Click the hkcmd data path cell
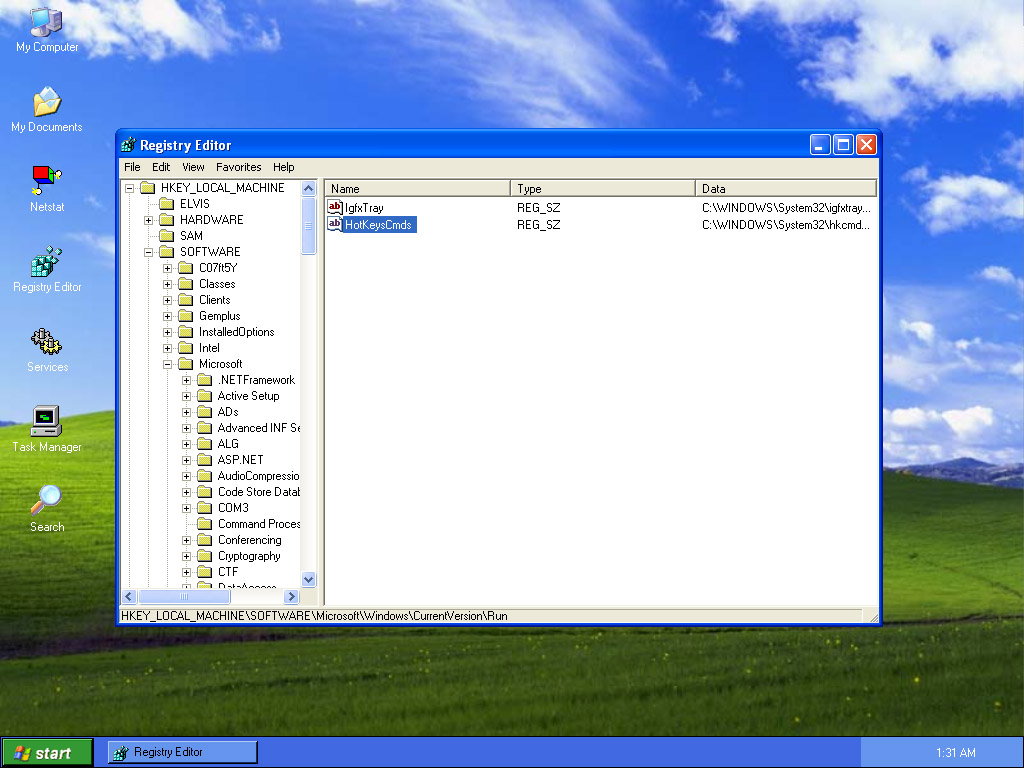Viewport: 1024px width, 768px height. coord(786,225)
